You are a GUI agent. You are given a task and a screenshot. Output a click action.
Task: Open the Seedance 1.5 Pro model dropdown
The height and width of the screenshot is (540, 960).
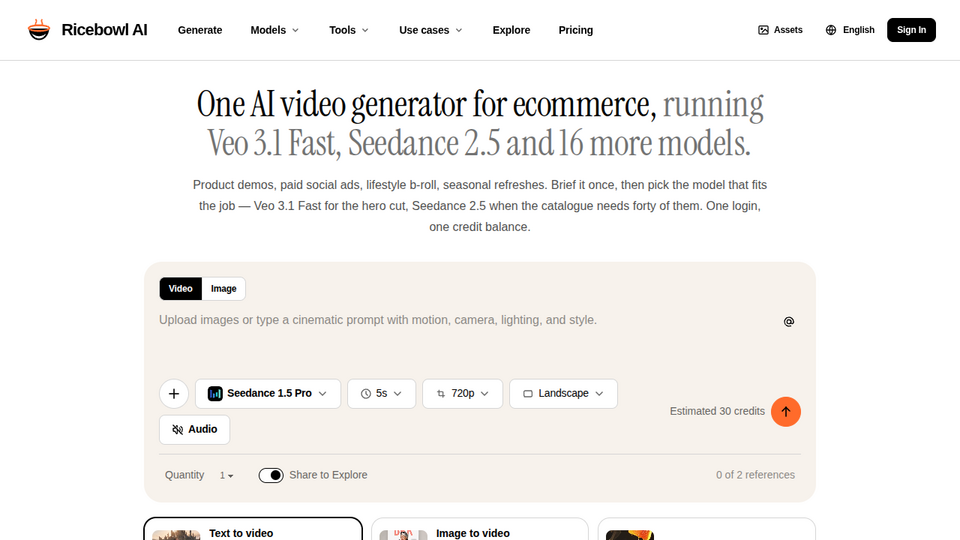[x=268, y=394]
